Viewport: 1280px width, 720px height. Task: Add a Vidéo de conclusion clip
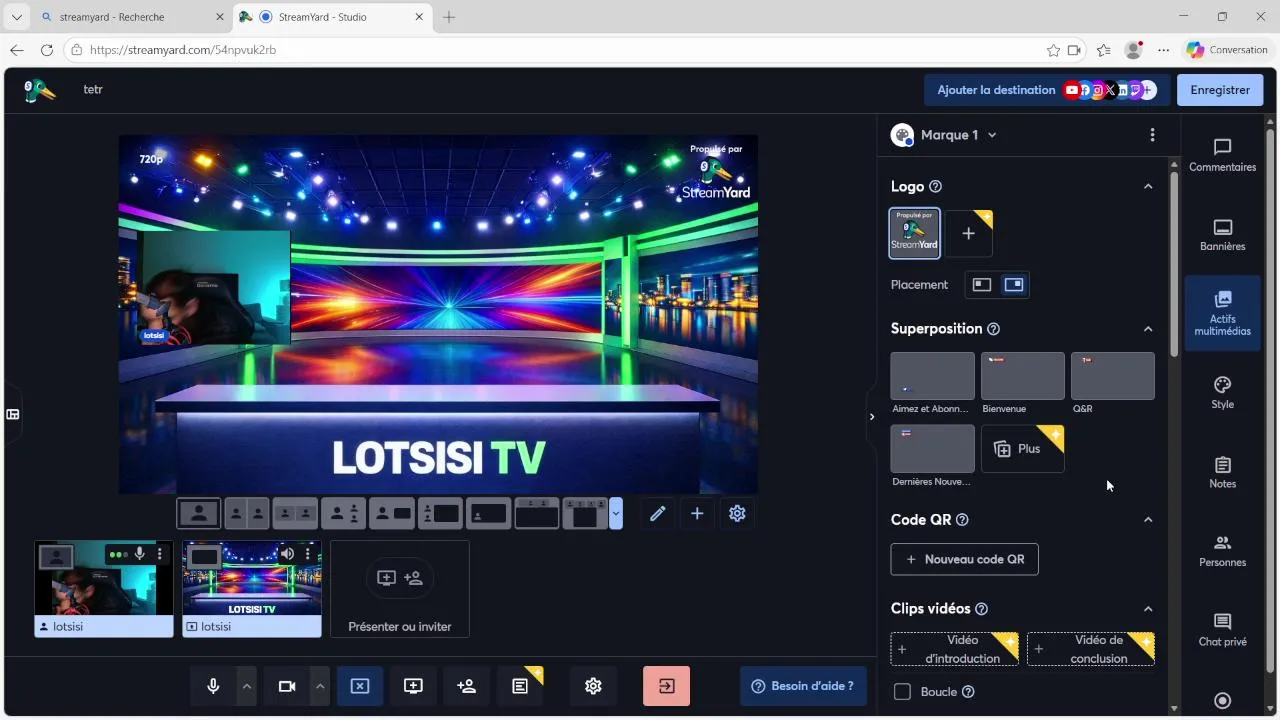tap(1090, 649)
